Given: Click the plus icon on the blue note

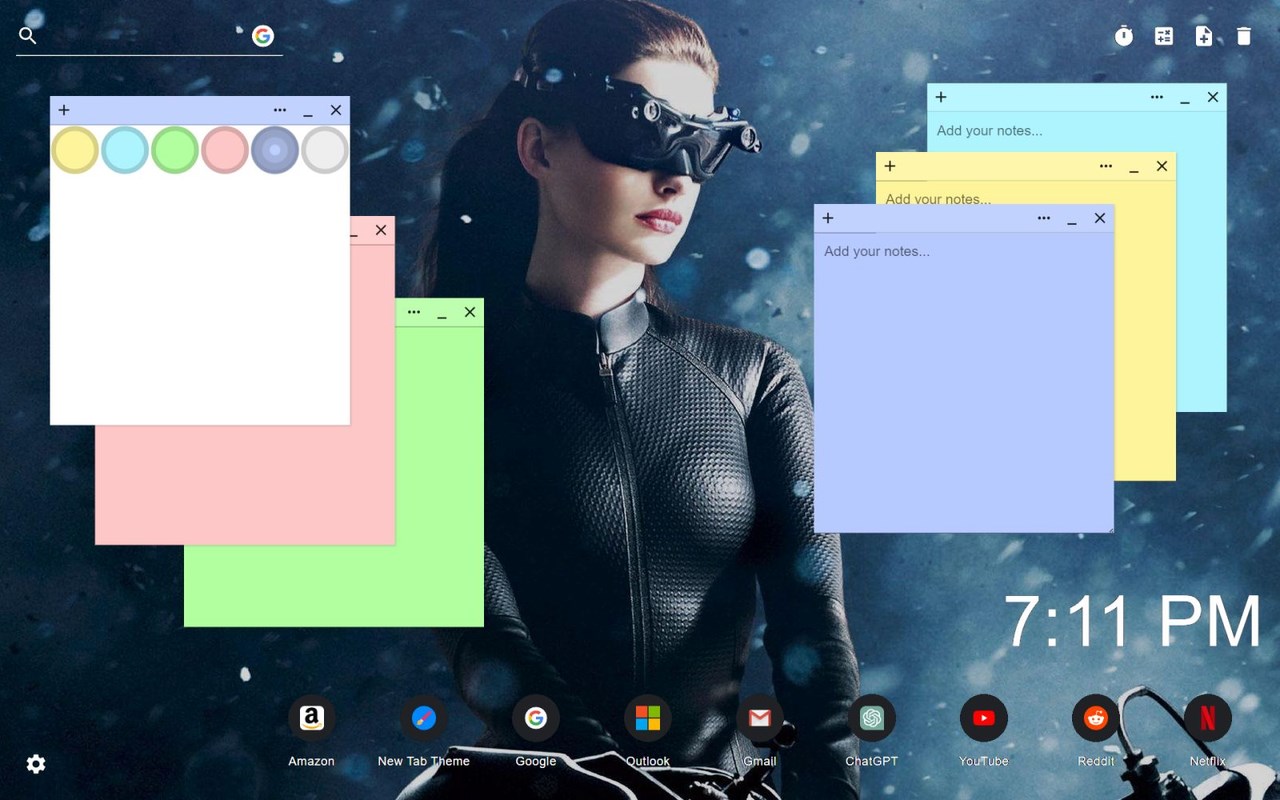Looking at the screenshot, I should [828, 218].
